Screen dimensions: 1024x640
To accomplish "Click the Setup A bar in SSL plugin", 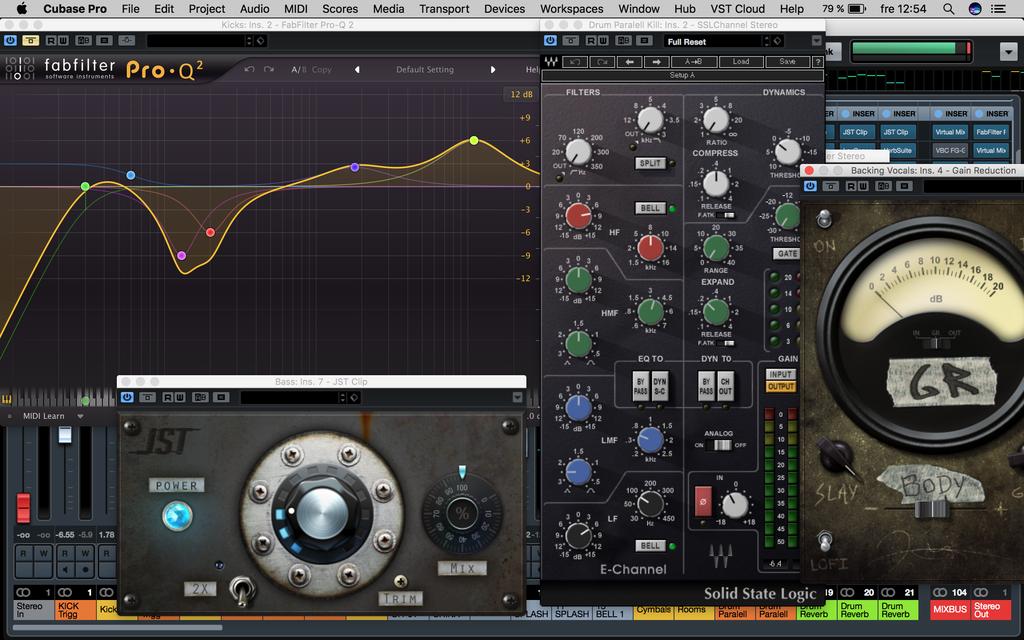I will [x=682, y=75].
